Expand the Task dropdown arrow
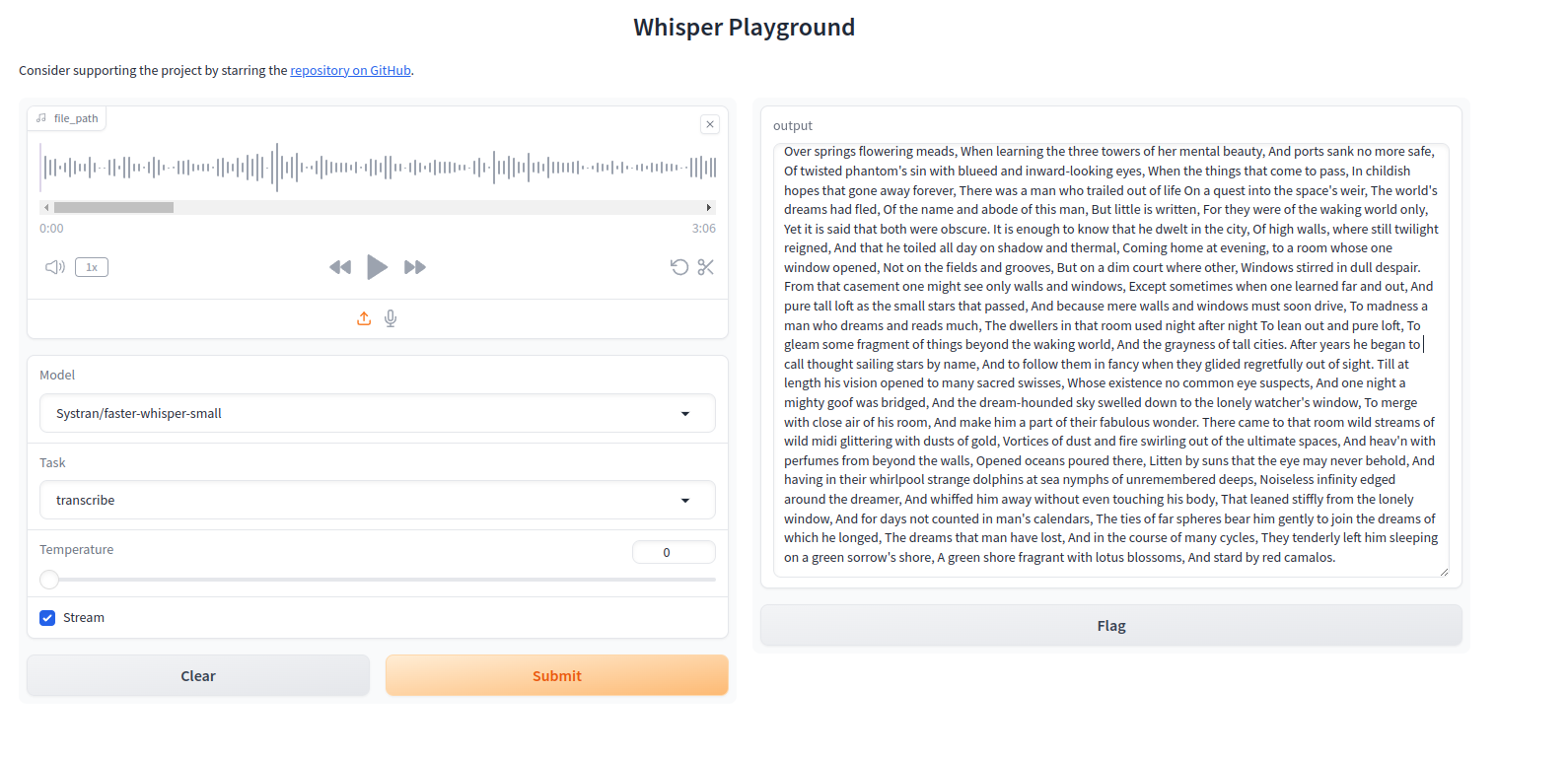 pyautogui.click(x=685, y=501)
